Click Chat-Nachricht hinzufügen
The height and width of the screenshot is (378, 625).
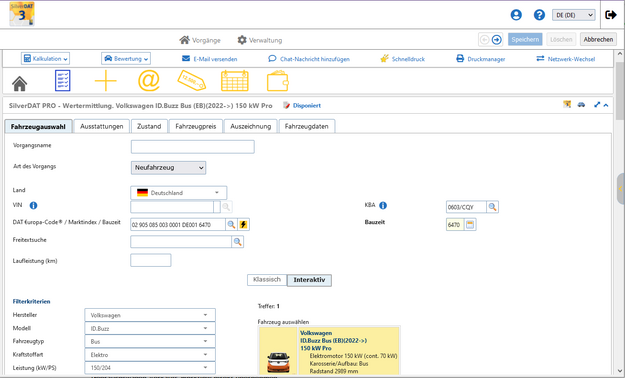[309, 59]
